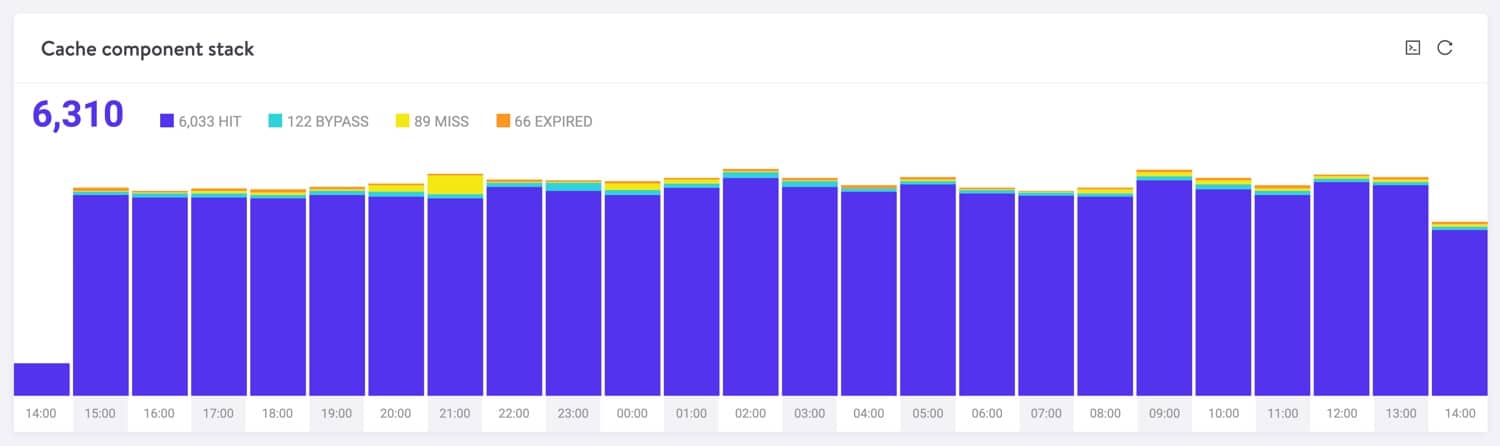Click the purple HIT color swatch
The image size is (1500, 446).
(x=167, y=121)
